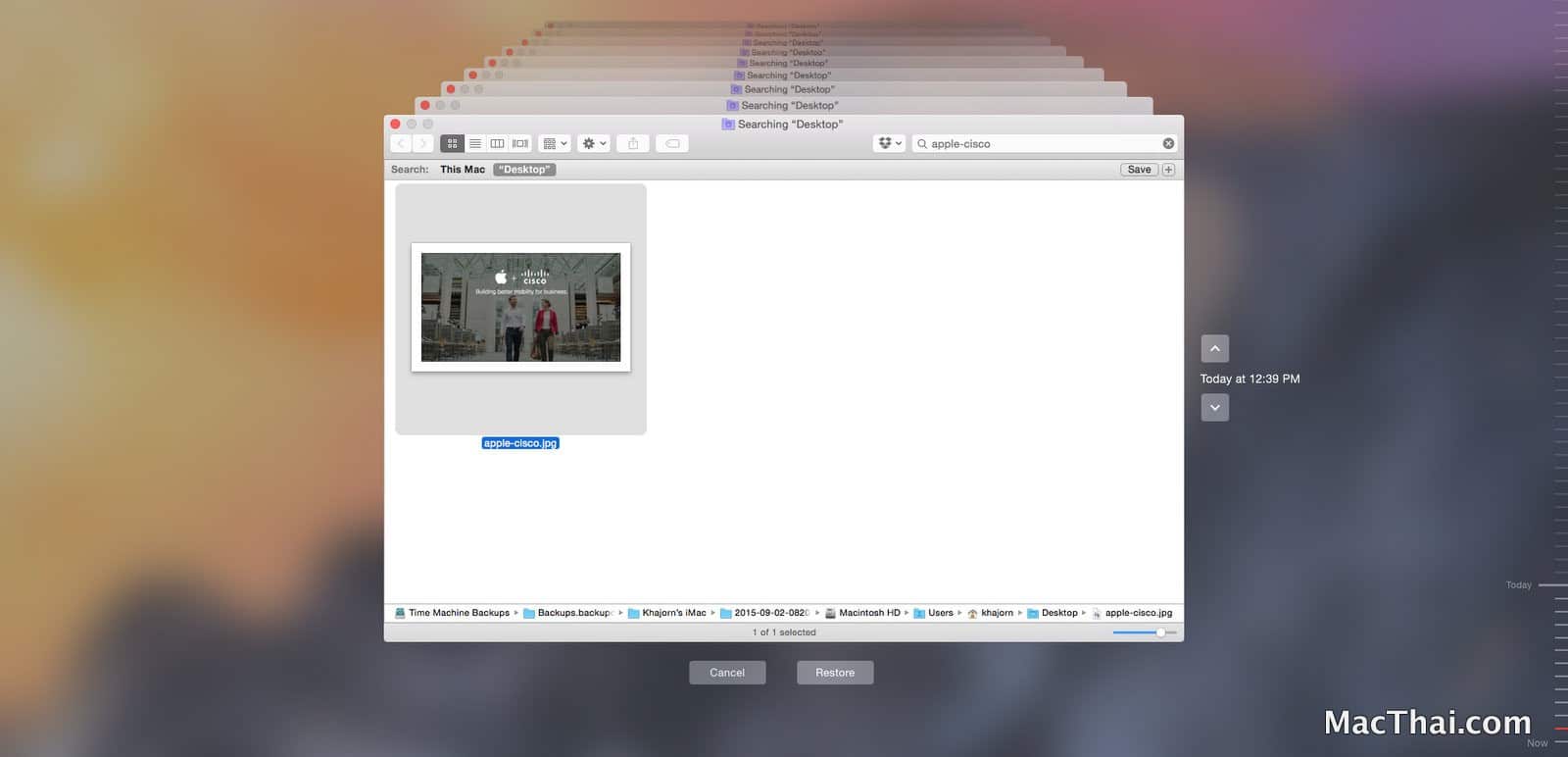Open the Arrange items dropdown
The image size is (1568, 757).
click(x=555, y=143)
